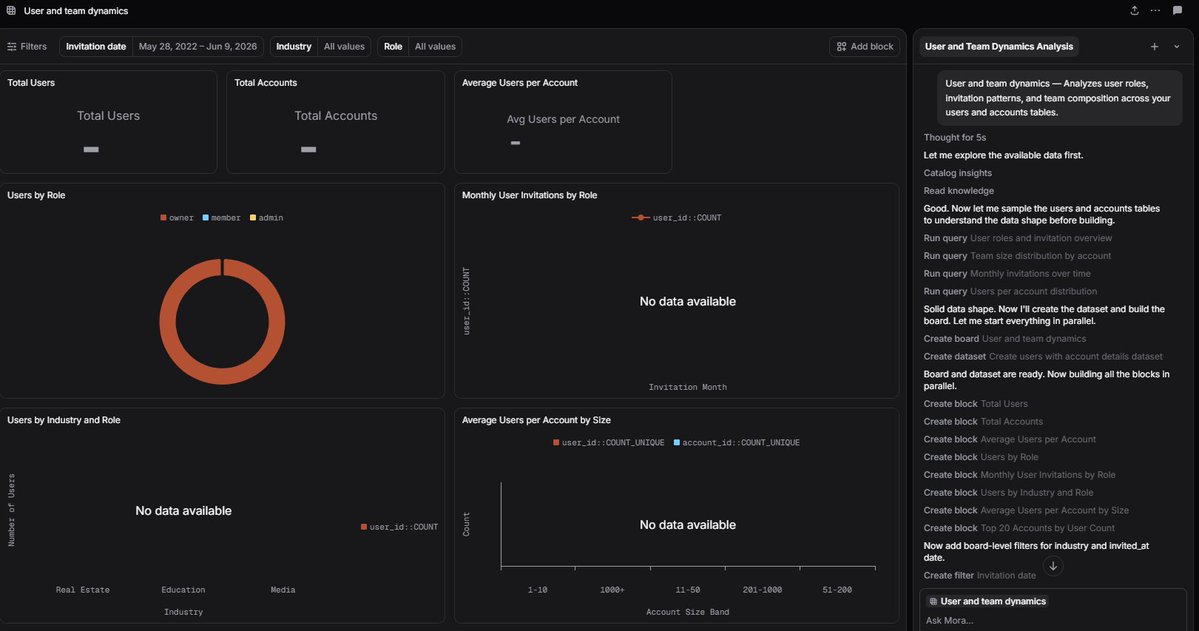Select Average Users per Account by Size title
This screenshot has width=1199, height=631.
536,420
